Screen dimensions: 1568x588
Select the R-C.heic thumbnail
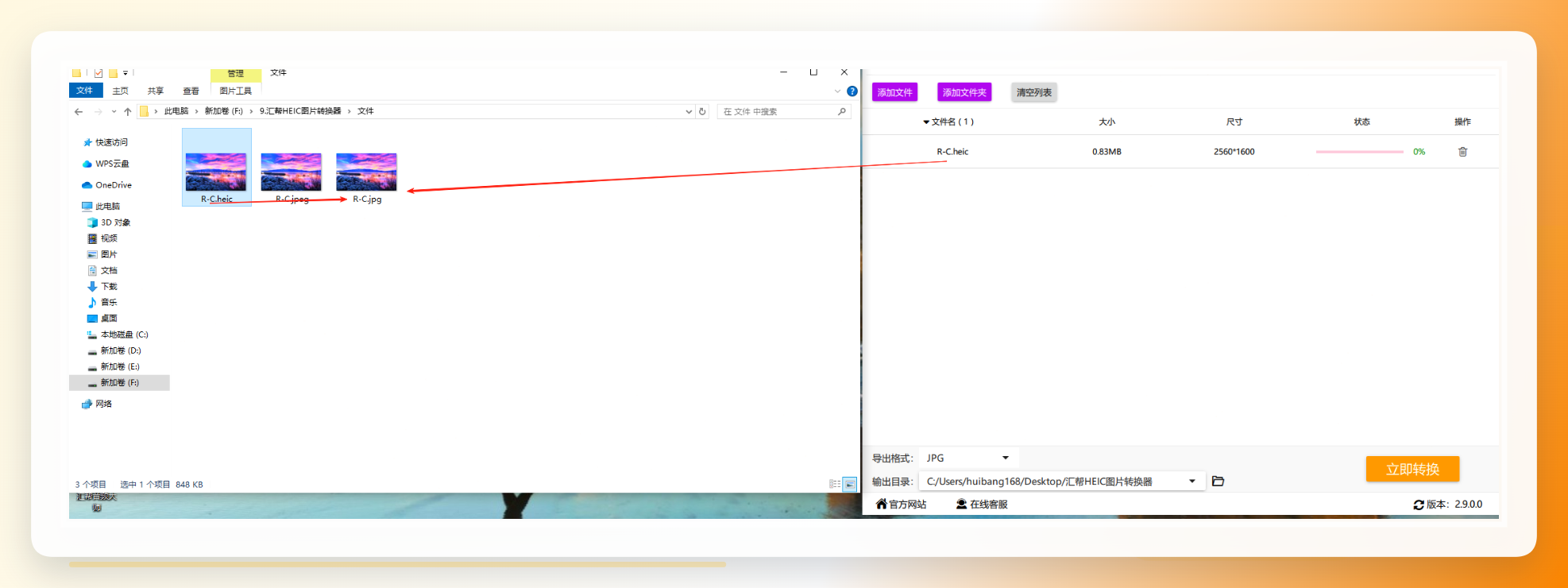click(x=216, y=172)
